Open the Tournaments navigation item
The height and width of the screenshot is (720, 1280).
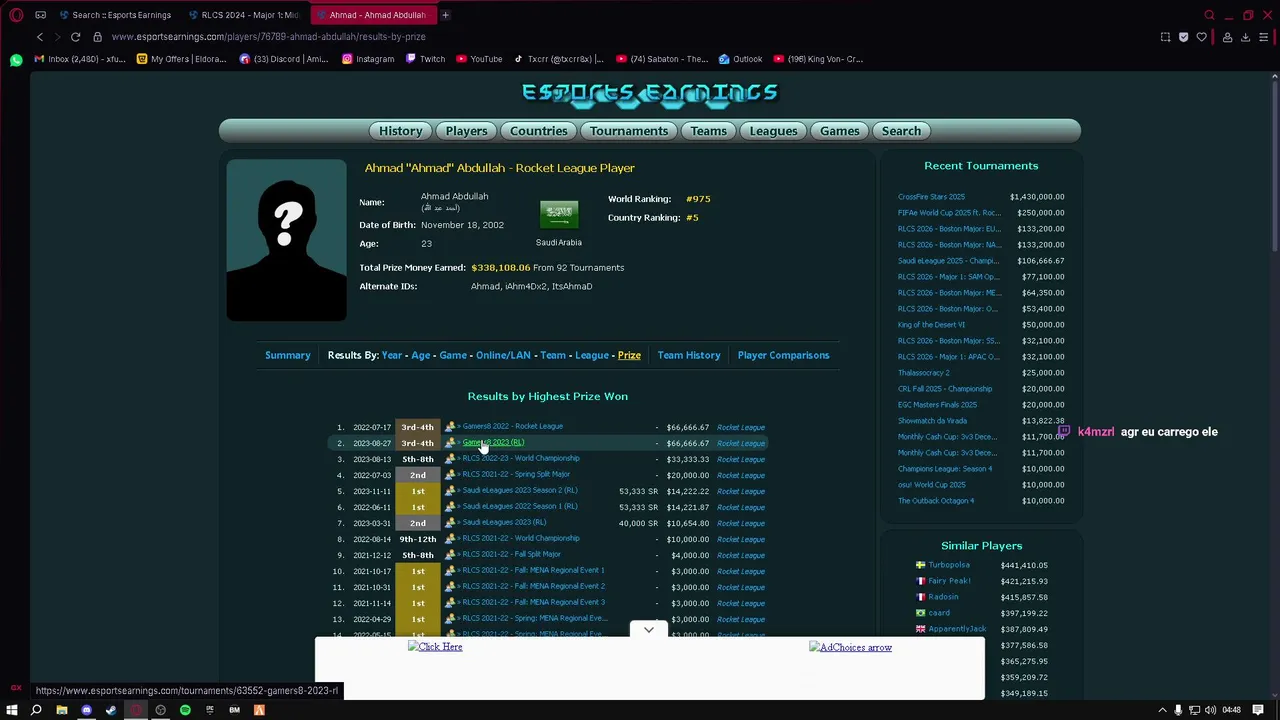pyautogui.click(x=629, y=131)
